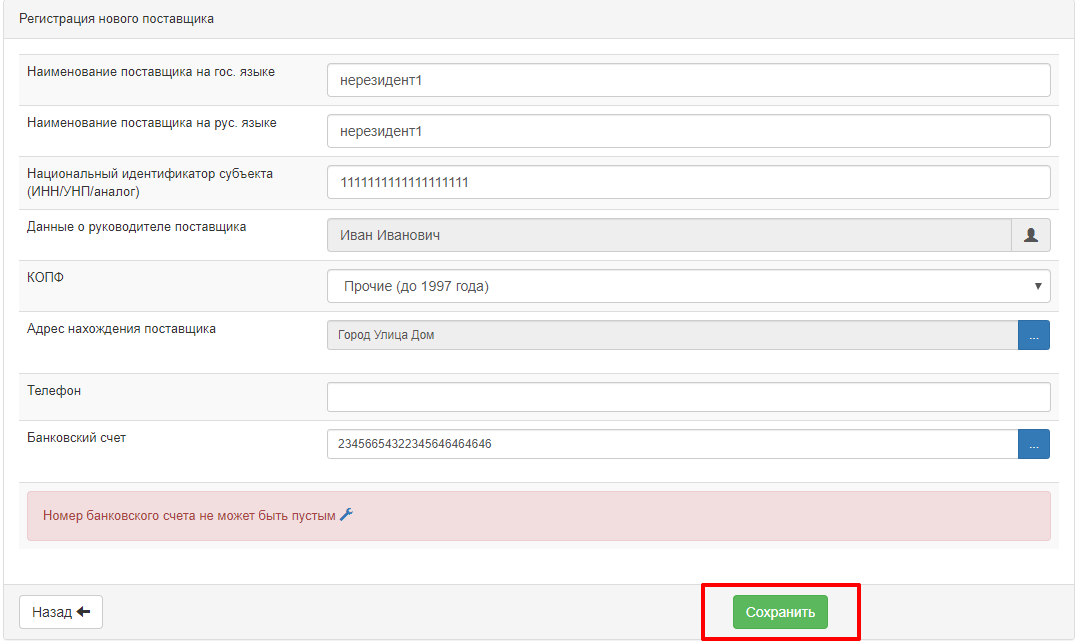The image size is (1075, 641).
Task: Click the Телефон field label
Action: click(54, 391)
